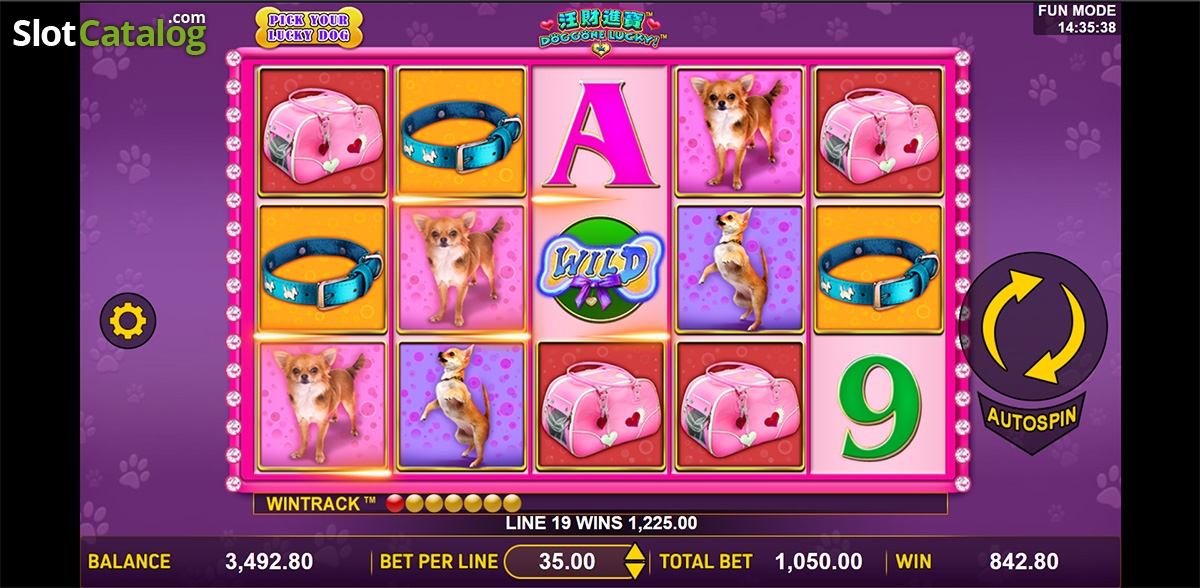Screen dimensions: 1200x588
Task: Click the blue collar in top row
Action: (461, 133)
